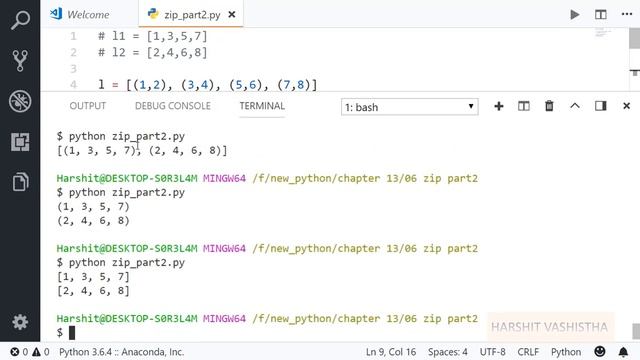This screenshot has width=640, height=360.
Task: Open the '1: bash' terminal dropdown
Action: [409, 107]
